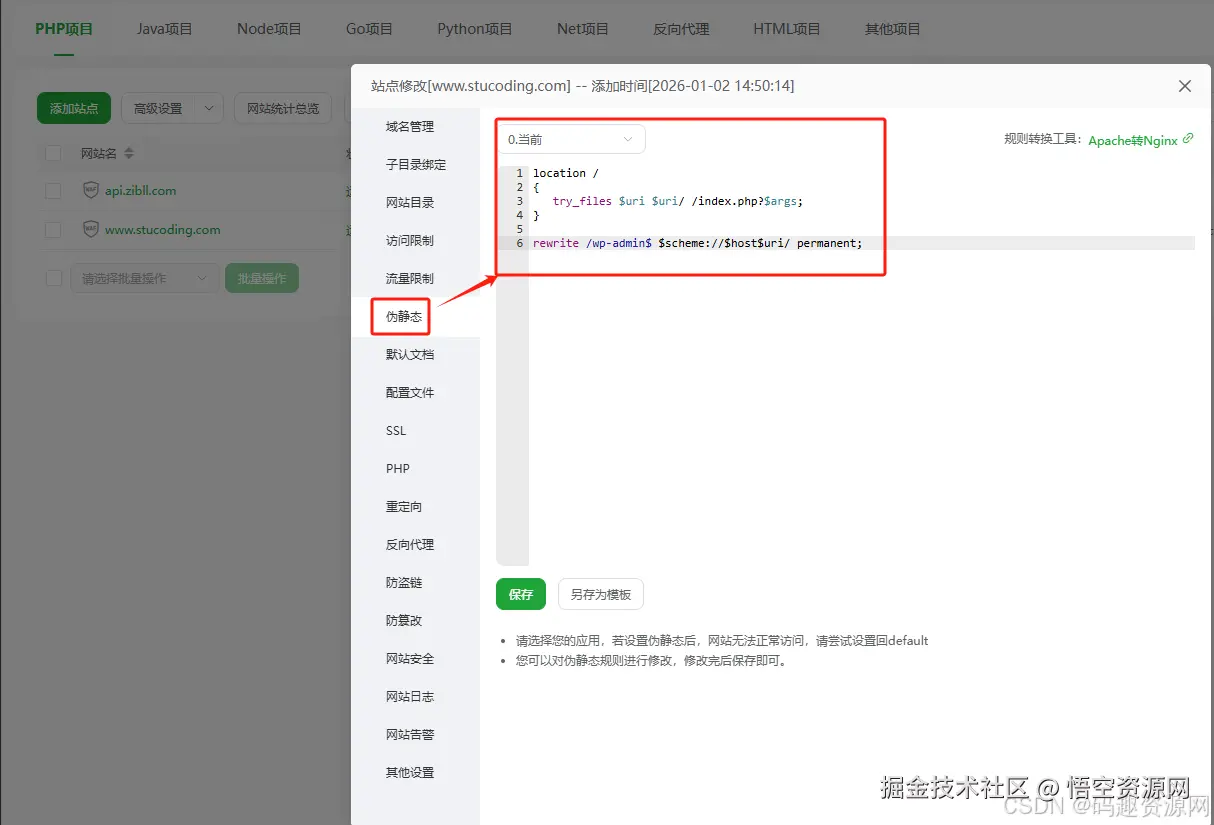
Task: Open 重定向 in the side menu
Action: click(x=404, y=507)
